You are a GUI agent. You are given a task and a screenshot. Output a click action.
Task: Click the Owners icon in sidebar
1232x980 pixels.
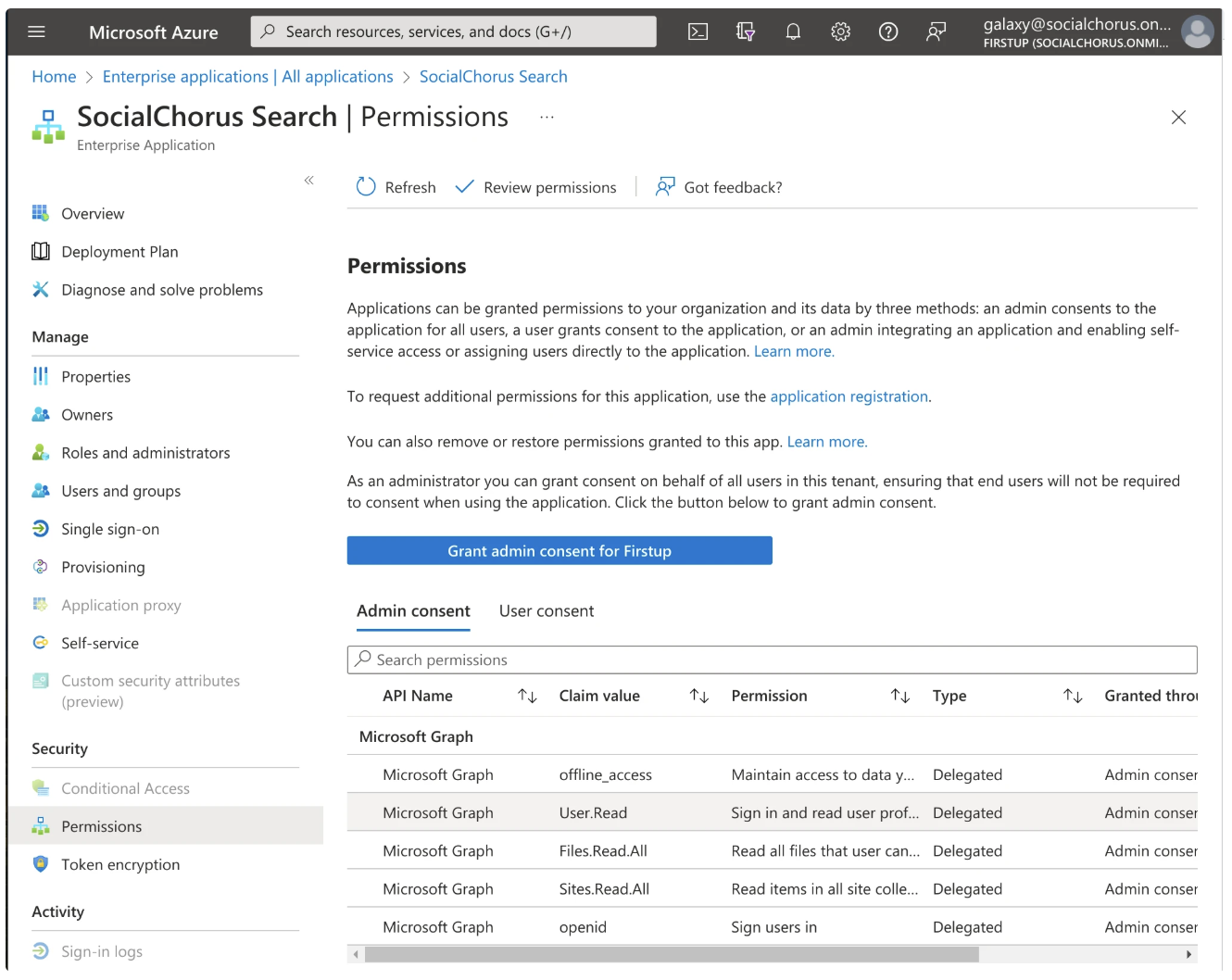[41, 415]
